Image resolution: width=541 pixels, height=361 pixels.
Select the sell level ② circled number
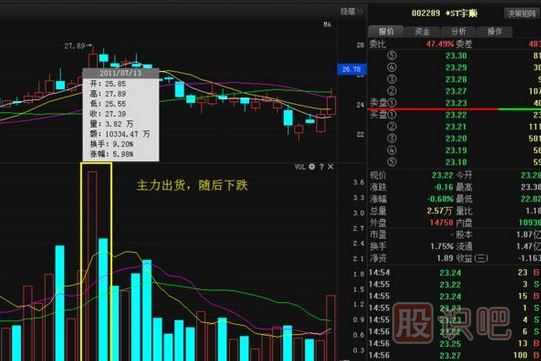click(392, 91)
